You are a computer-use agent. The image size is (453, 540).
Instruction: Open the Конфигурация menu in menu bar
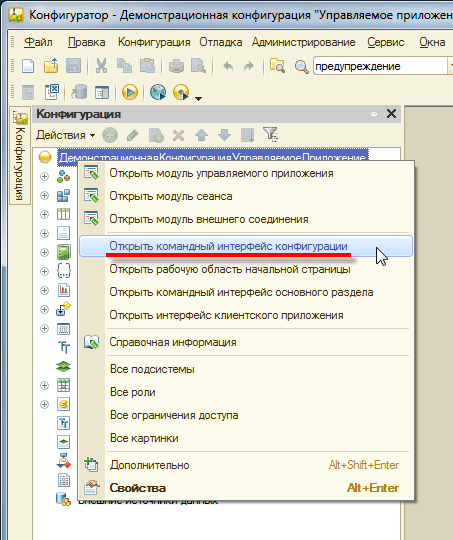coord(154,42)
